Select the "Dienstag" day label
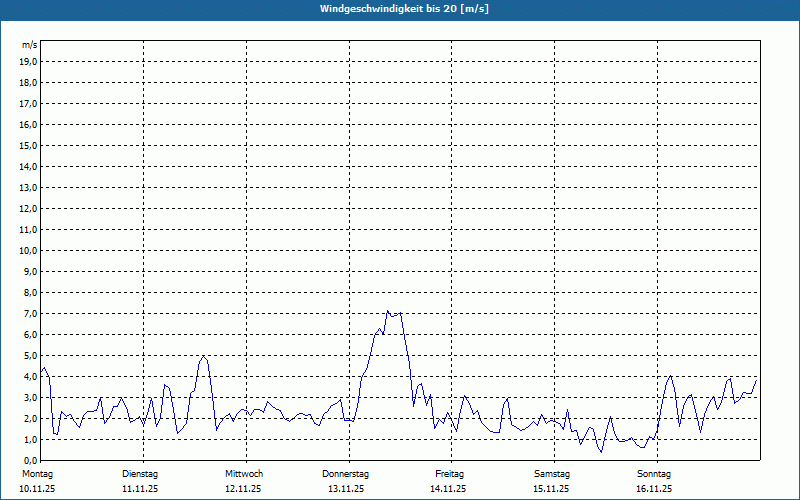 (140, 473)
